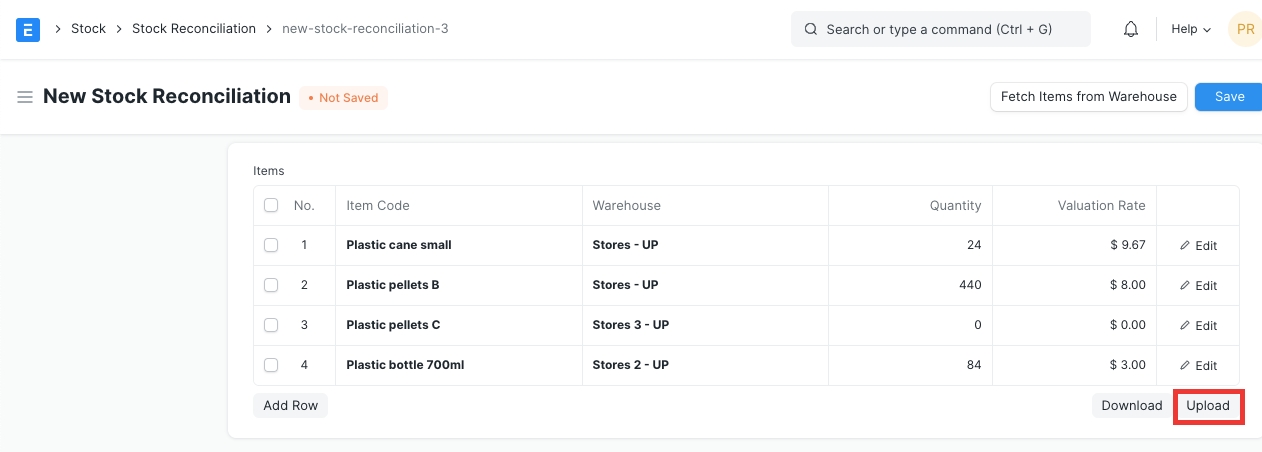Check the Plastic cane small row checkbox
Image resolution: width=1262 pixels, height=452 pixels.
click(271, 245)
